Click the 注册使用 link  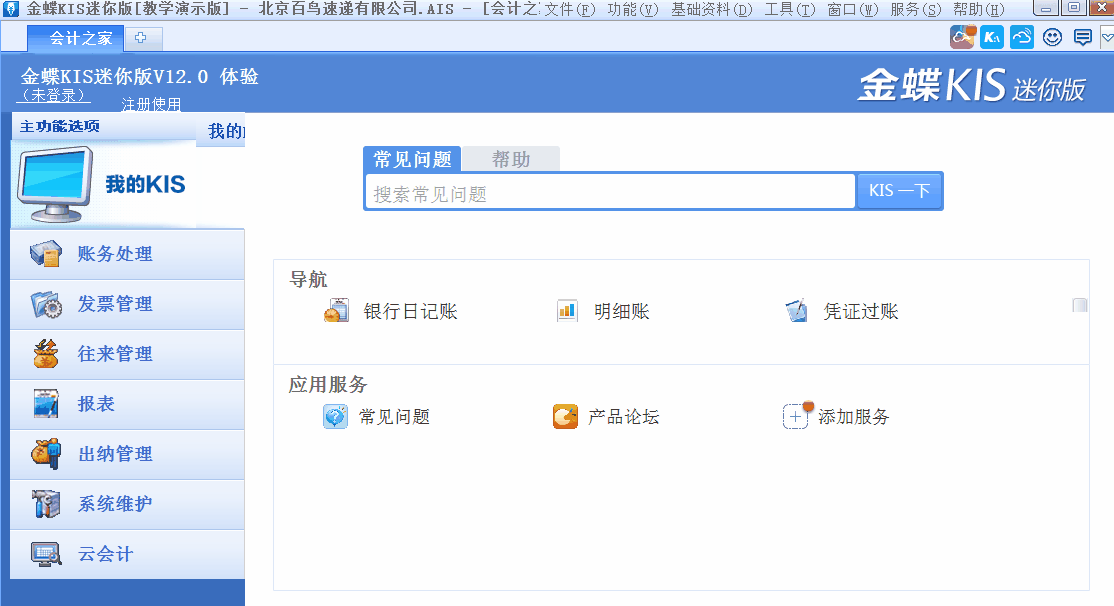pyautogui.click(x=150, y=103)
